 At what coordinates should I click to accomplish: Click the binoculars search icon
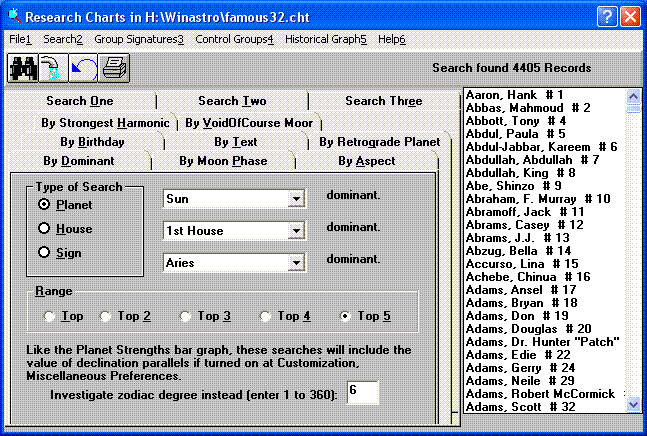(22, 68)
